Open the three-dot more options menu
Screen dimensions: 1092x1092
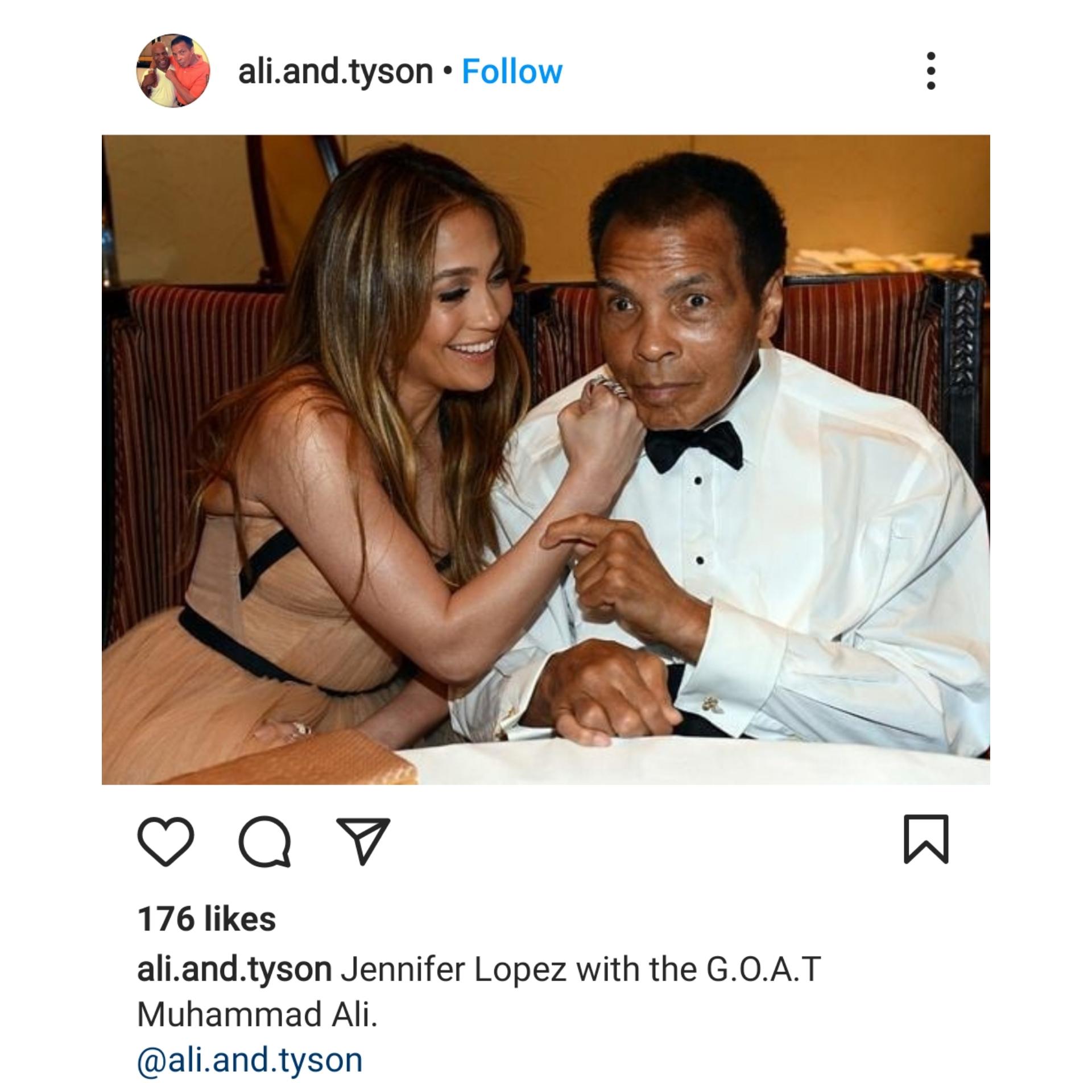point(930,71)
